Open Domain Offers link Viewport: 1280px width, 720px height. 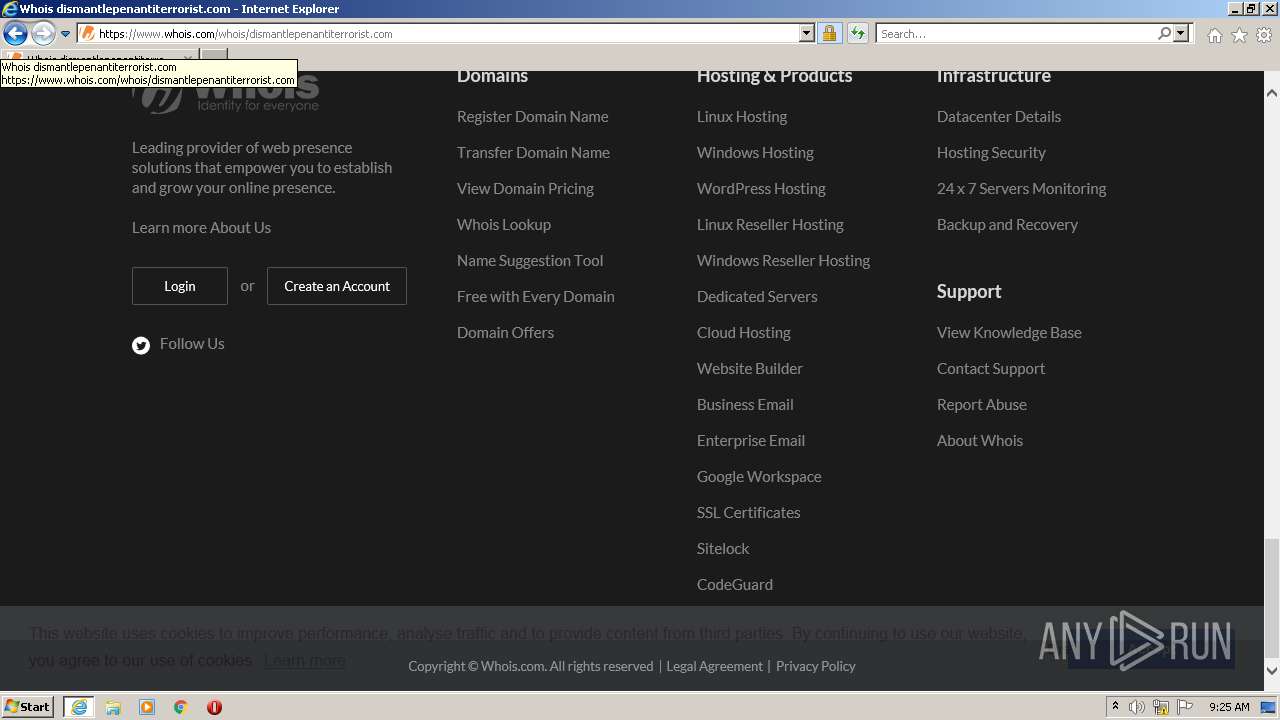505,333
